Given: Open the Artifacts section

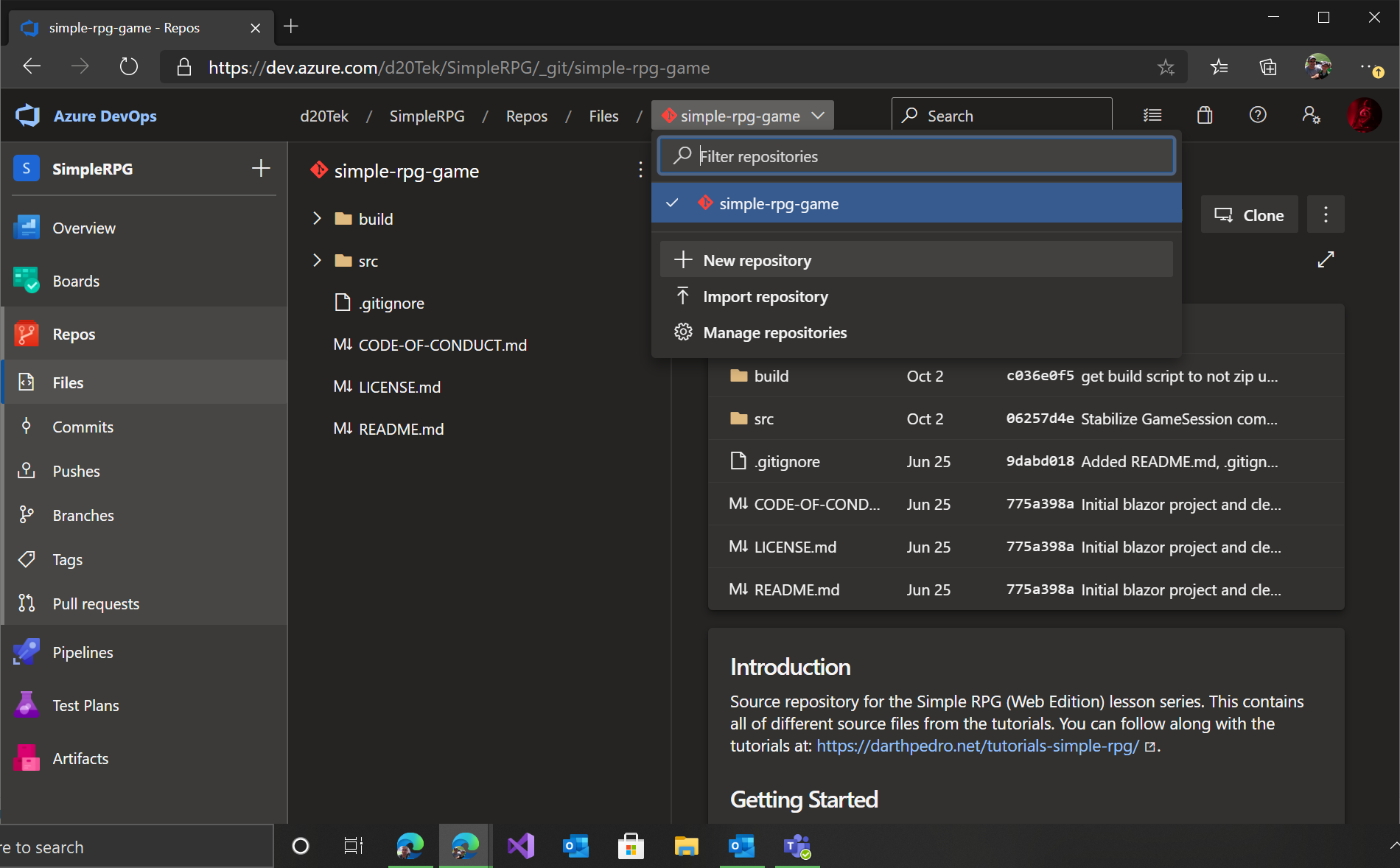Looking at the screenshot, I should [80, 757].
